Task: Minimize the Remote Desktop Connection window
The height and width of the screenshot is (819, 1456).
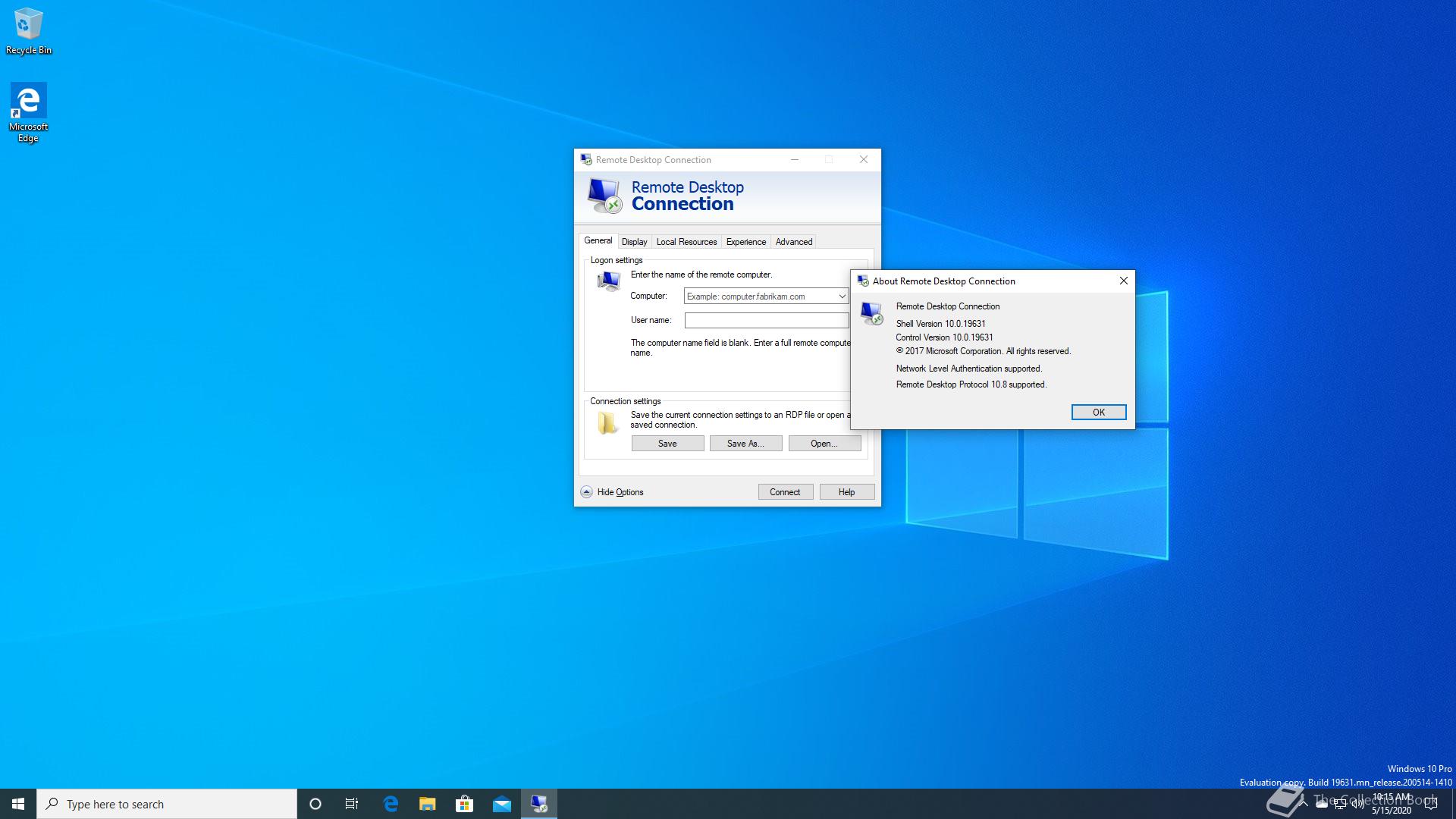Action: (x=795, y=159)
